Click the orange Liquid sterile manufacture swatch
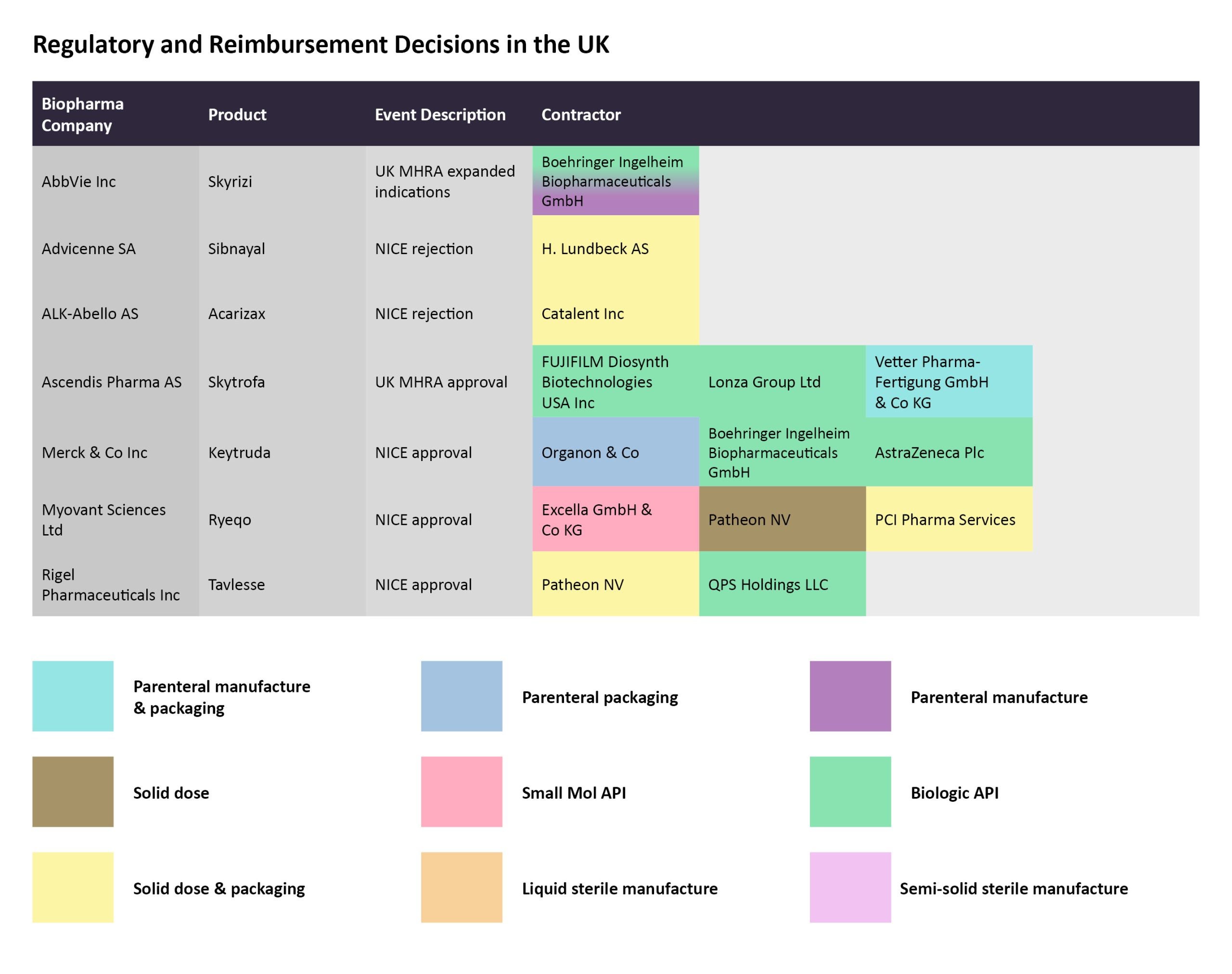 pyautogui.click(x=462, y=887)
